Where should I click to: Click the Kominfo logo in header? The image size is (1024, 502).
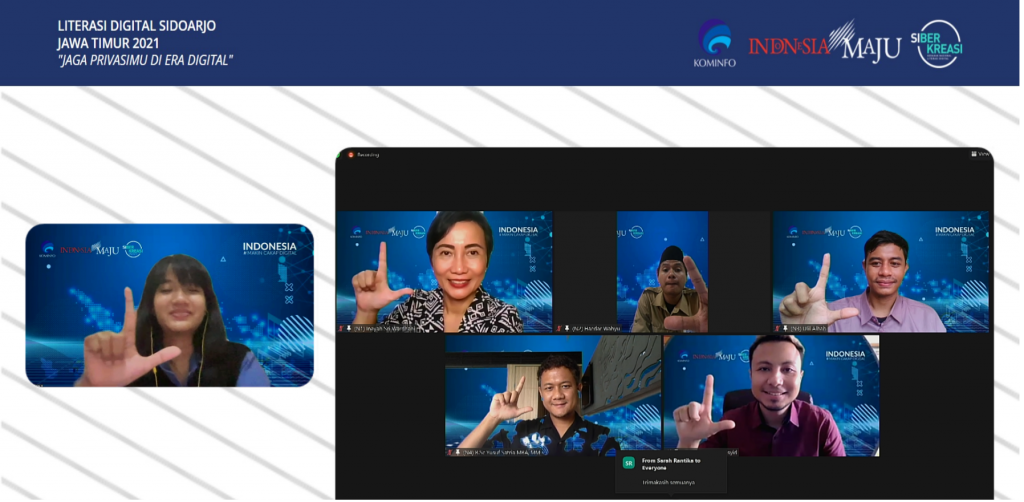coord(714,42)
